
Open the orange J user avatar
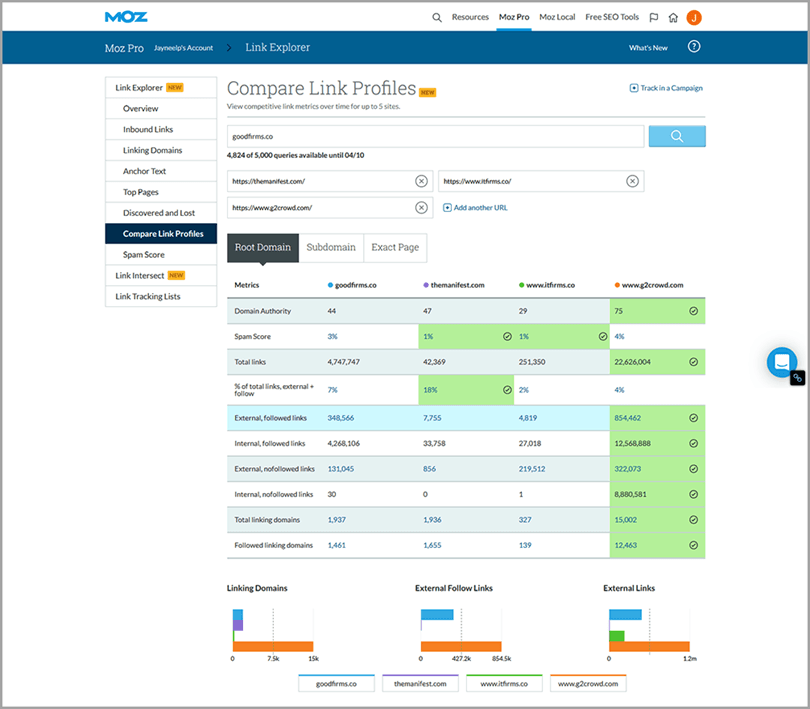(694, 18)
